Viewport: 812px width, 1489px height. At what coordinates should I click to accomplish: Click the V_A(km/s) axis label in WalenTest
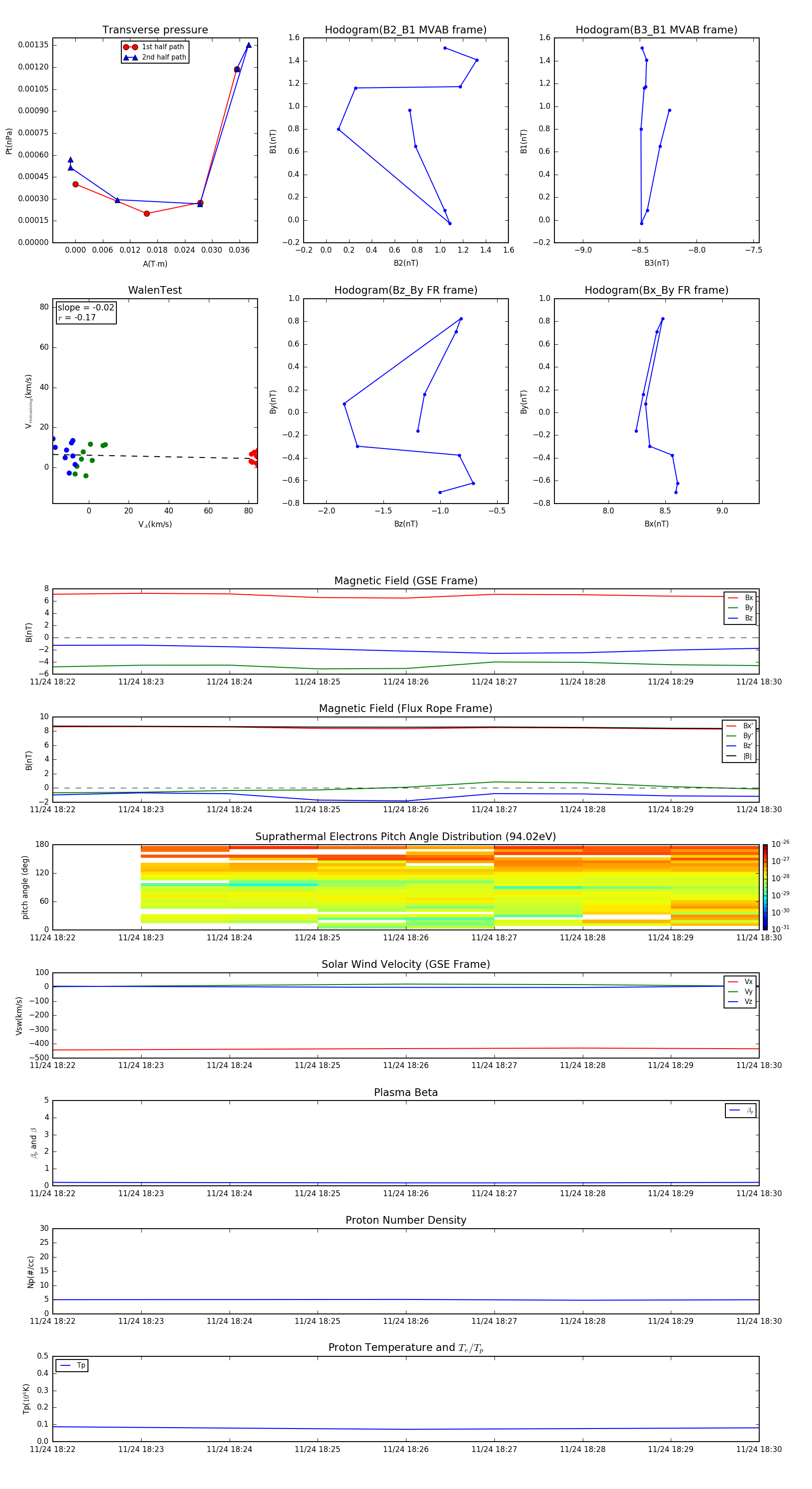pyautogui.click(x=155, y=524)
